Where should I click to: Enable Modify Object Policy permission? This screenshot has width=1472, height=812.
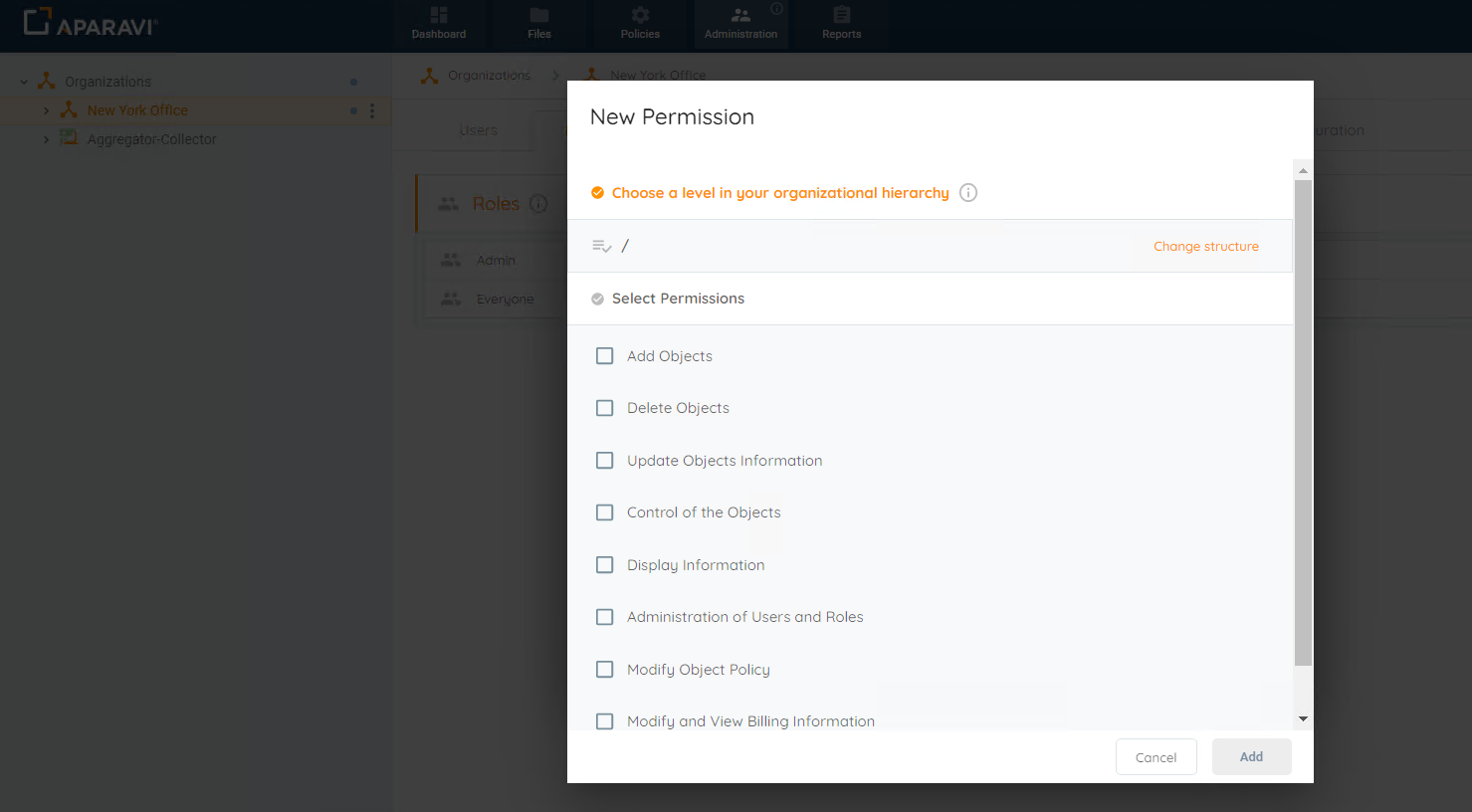tap(604, 669)
